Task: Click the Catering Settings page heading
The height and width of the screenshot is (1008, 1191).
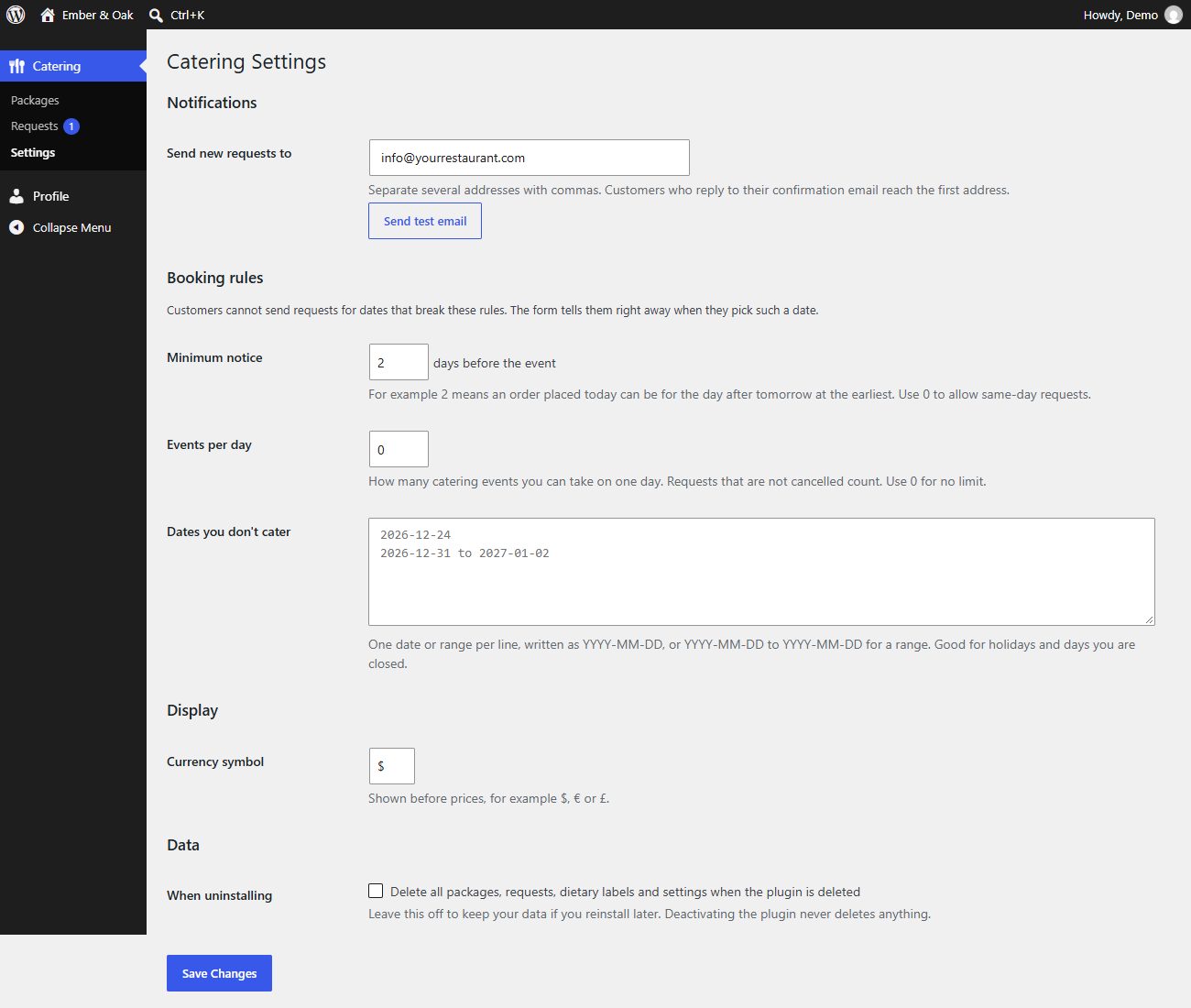Action: click(246, 61)
